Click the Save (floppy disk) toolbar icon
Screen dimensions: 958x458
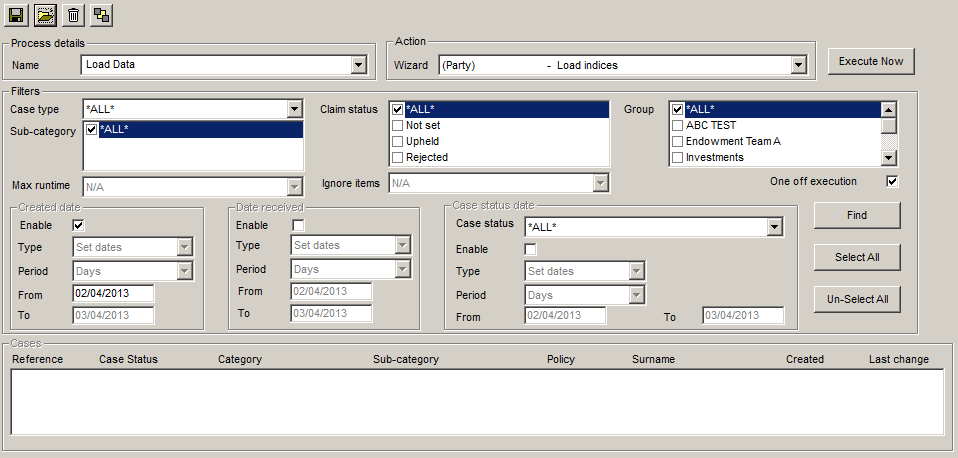(x=16, y=15)
